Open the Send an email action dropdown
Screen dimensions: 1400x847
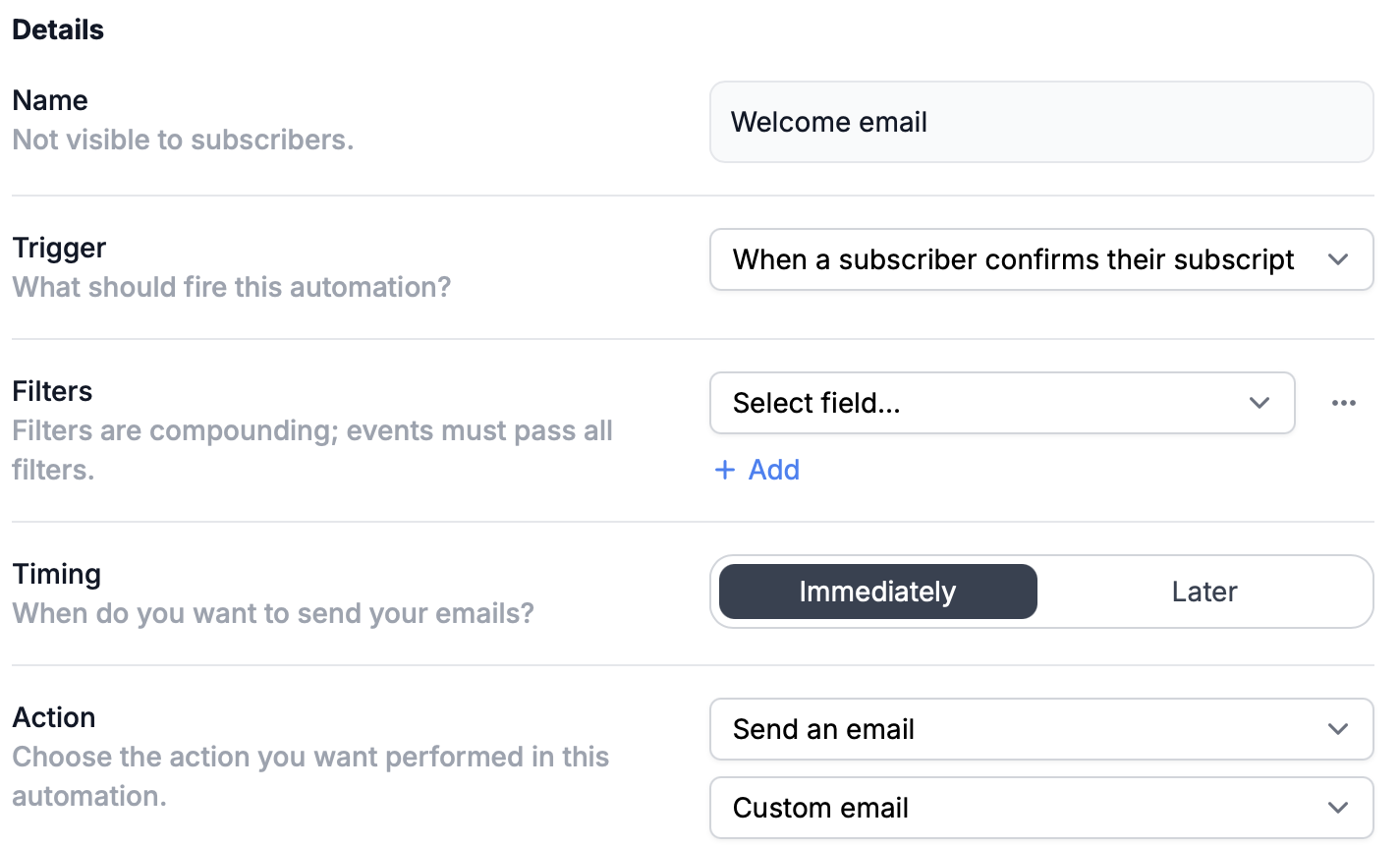(x=1041, y=729)
